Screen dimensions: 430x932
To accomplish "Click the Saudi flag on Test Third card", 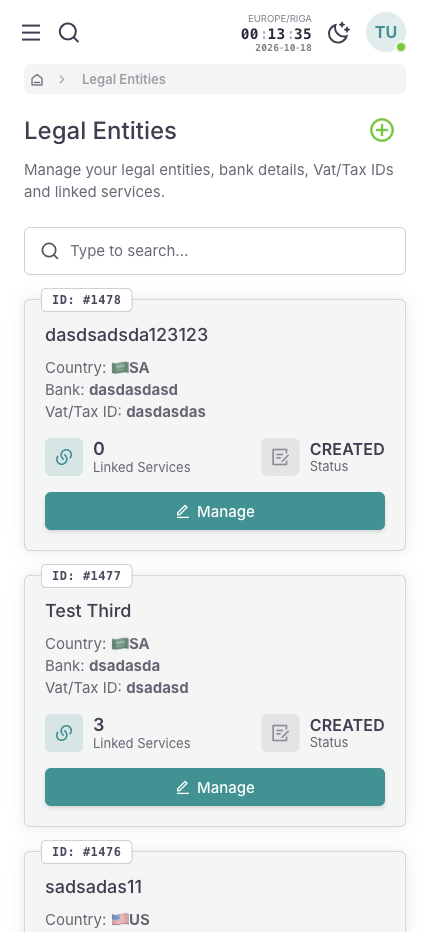I will 120,644.
